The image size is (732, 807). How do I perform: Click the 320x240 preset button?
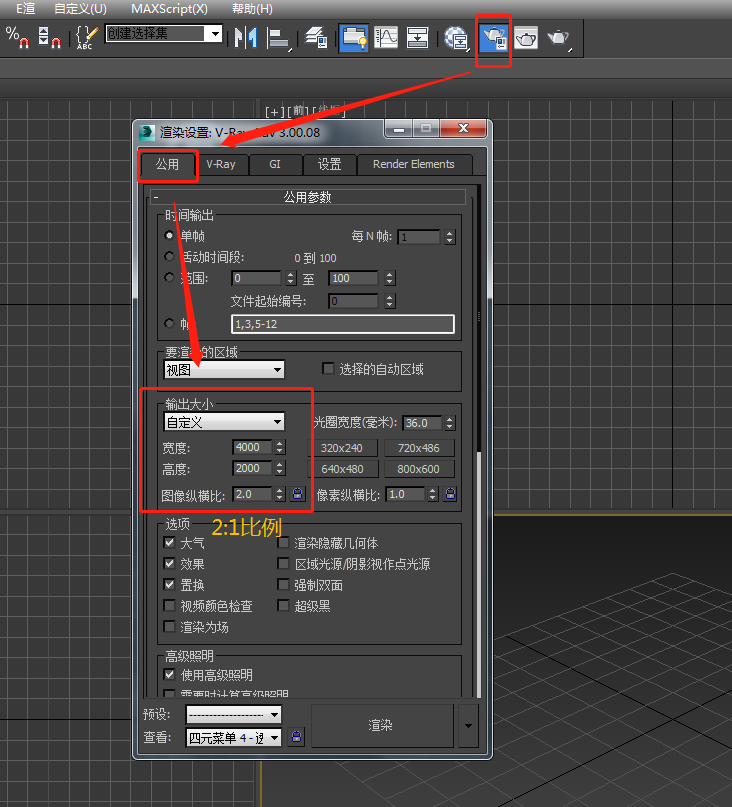(342, 448)
